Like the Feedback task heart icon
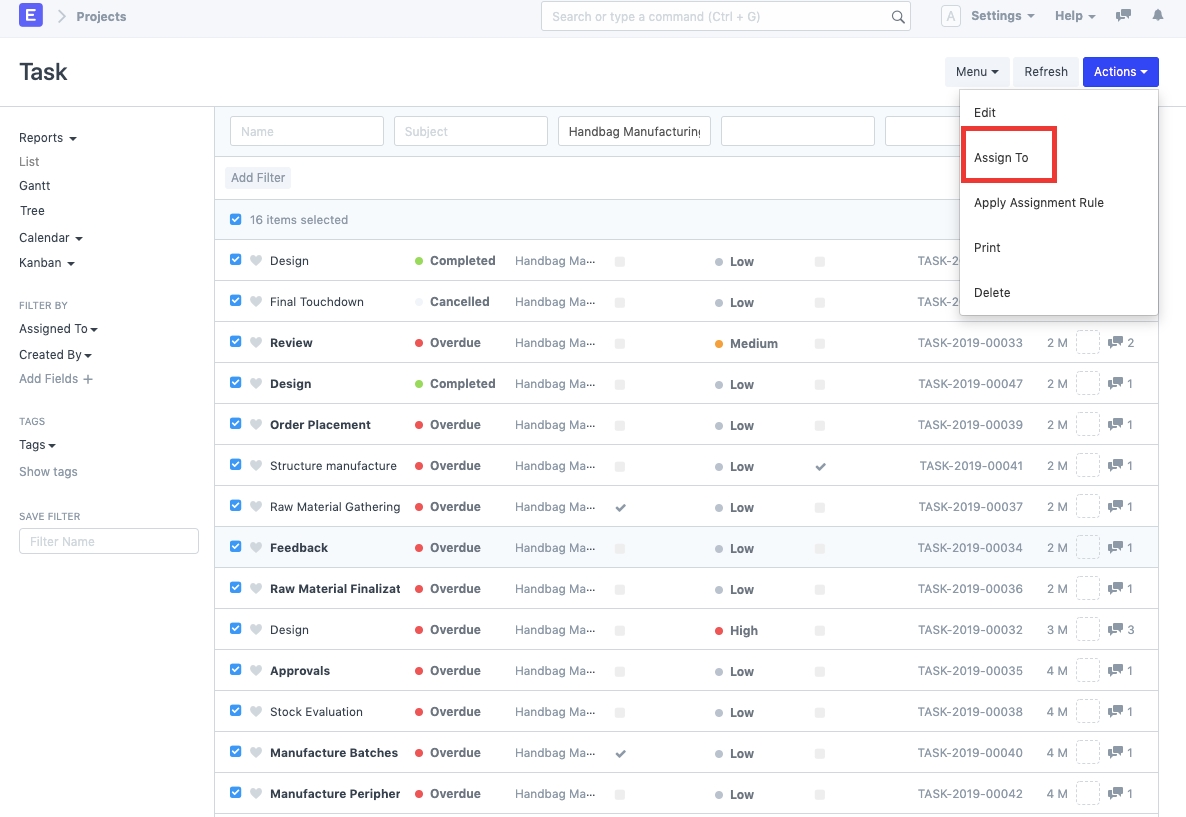Viewport: 1186px width, 817px height. (256, 548)
